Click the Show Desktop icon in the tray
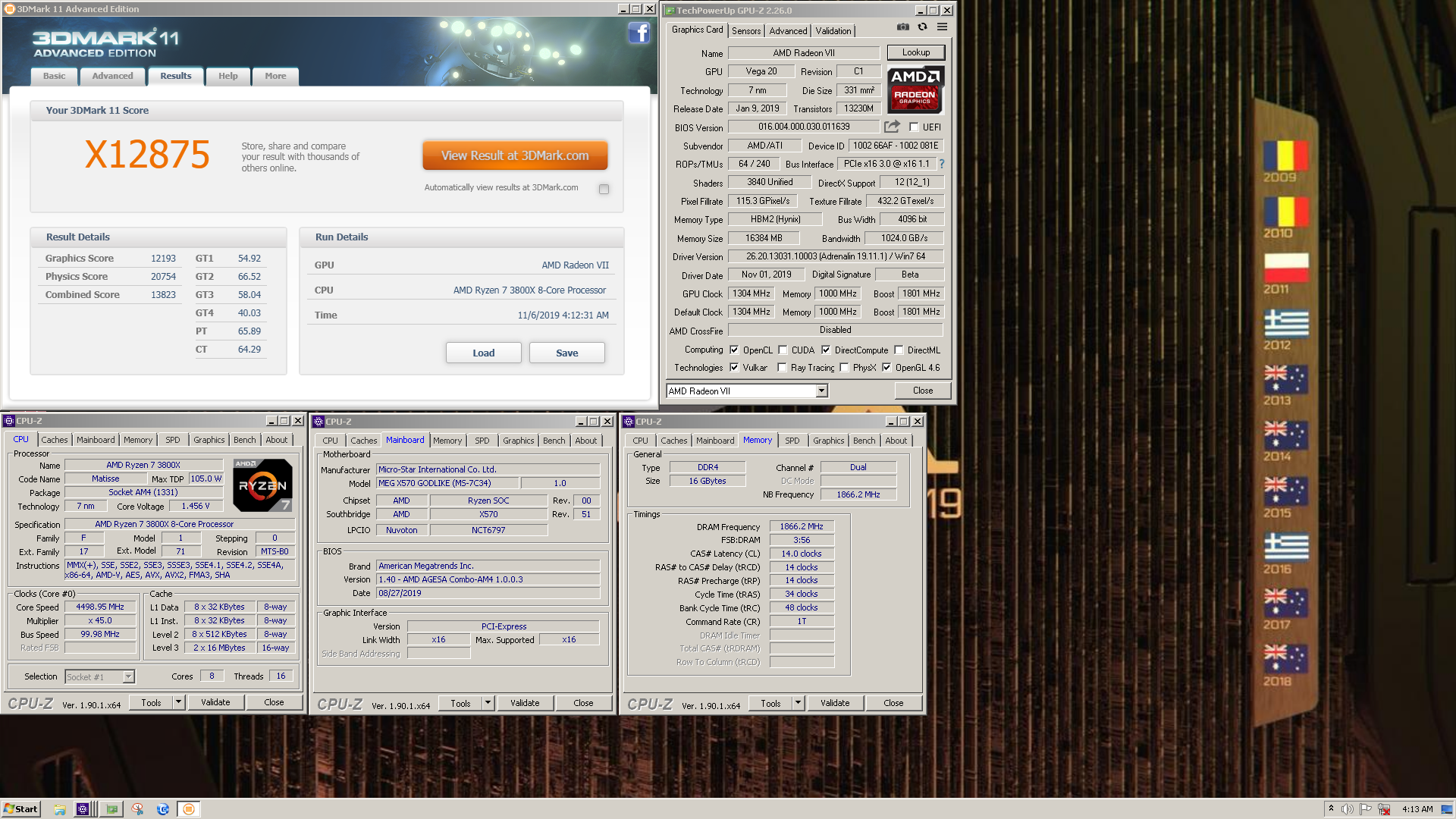 point(1448,809)
